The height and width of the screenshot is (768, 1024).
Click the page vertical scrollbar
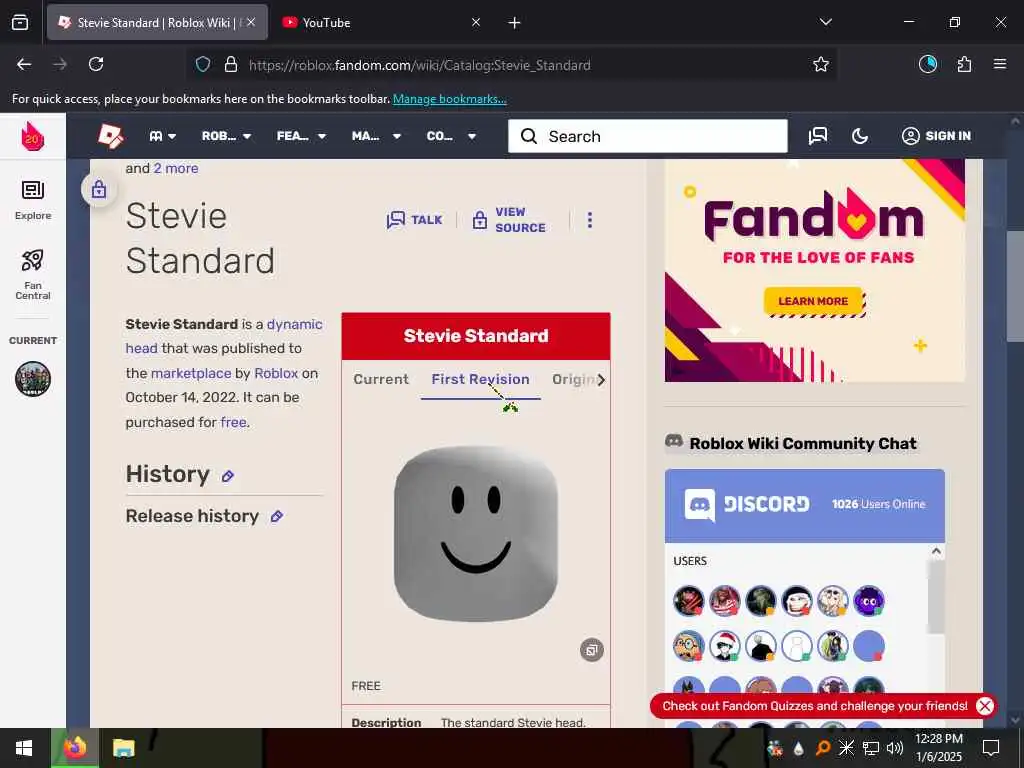coord(1015,285)
